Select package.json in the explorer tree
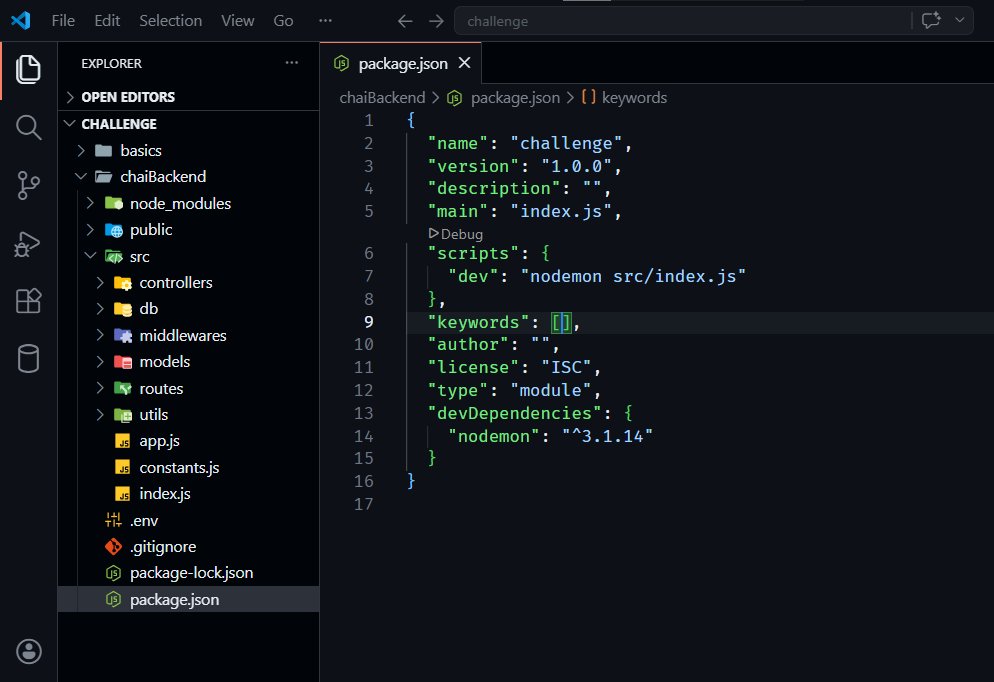Screen dimensions: 994x682 188,600
